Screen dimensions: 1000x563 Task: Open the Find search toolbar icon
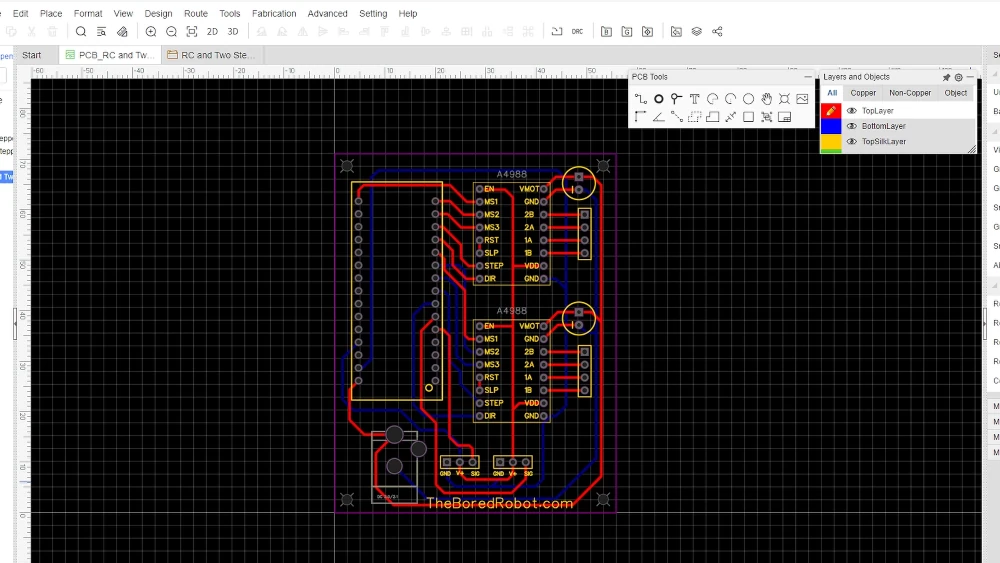click(81, 31)
